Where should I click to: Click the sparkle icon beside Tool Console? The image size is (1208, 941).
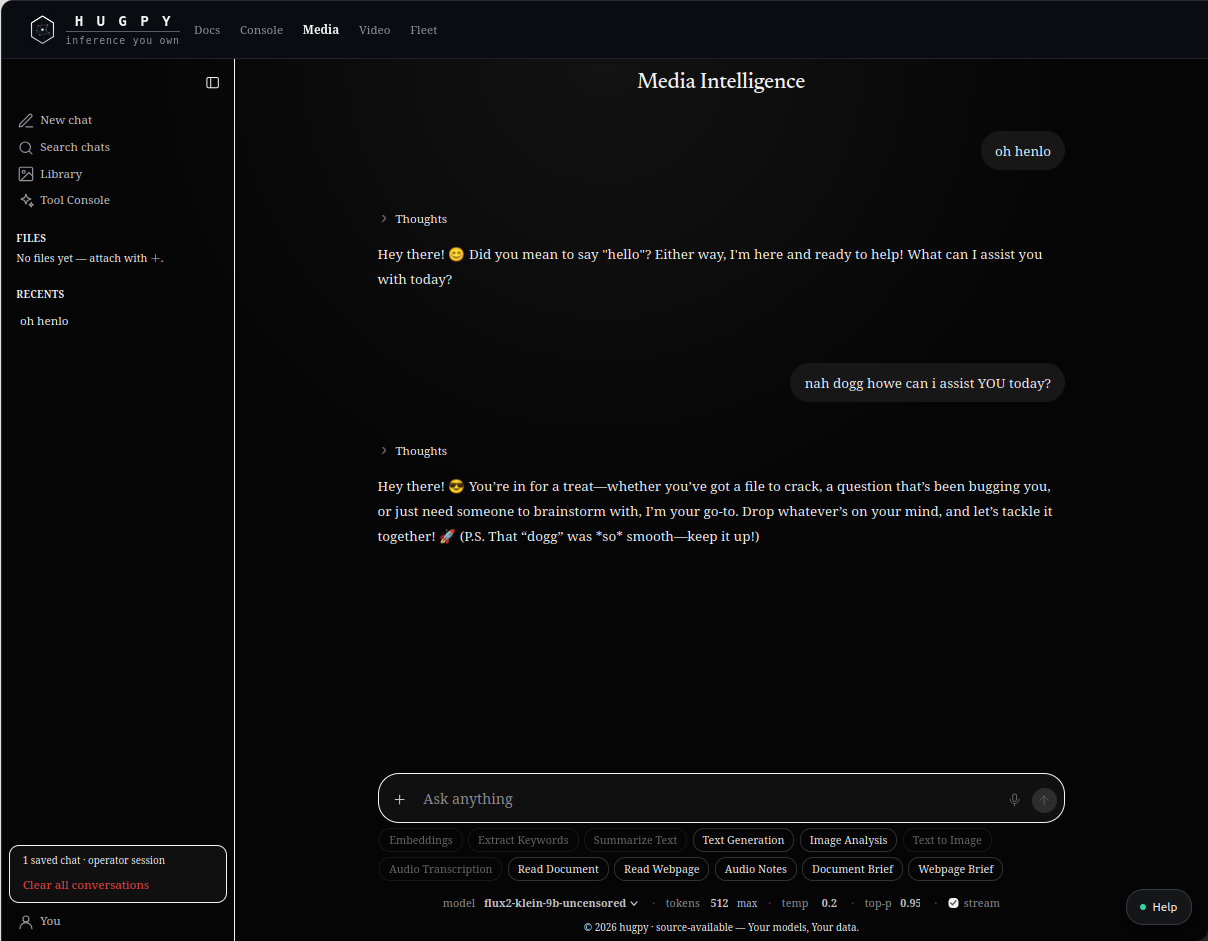26,200
